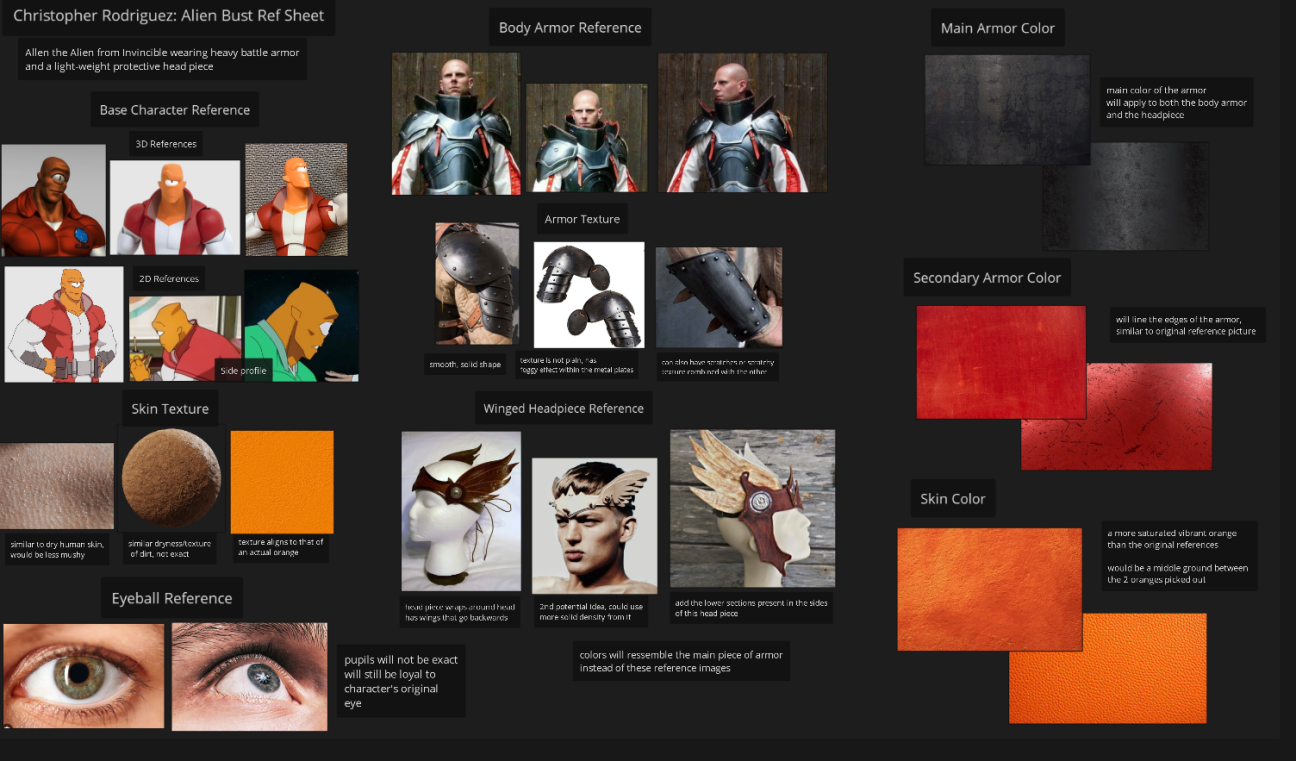
Task: Click the 'Body Armor Reference' heading
Action: tap(570, 28)
